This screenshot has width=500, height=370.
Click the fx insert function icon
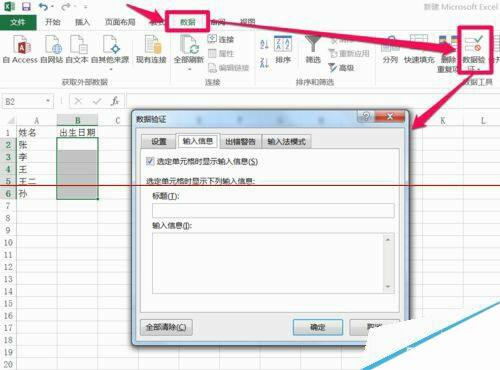pos(115,101)
